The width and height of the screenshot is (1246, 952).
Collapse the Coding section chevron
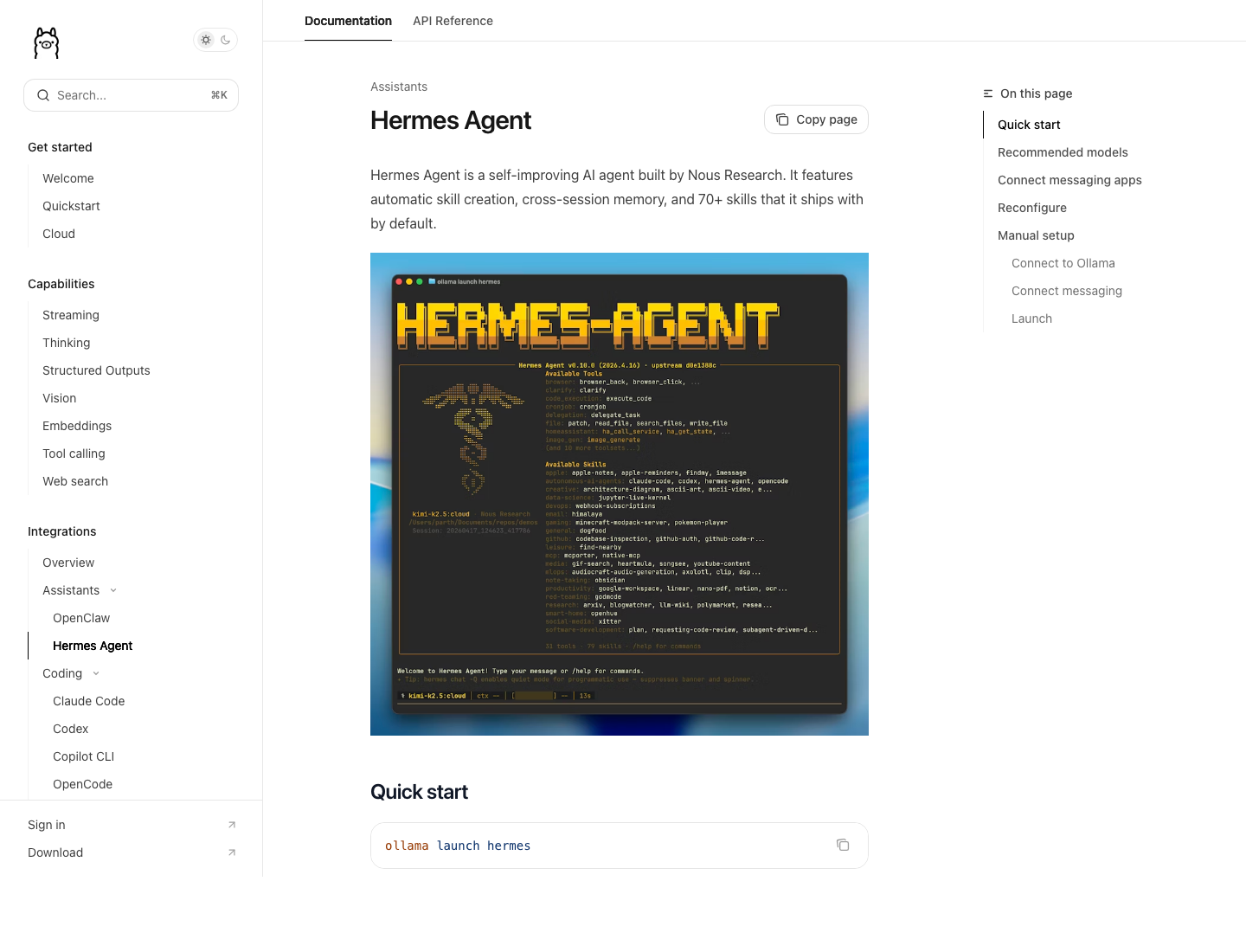[96, 673]
